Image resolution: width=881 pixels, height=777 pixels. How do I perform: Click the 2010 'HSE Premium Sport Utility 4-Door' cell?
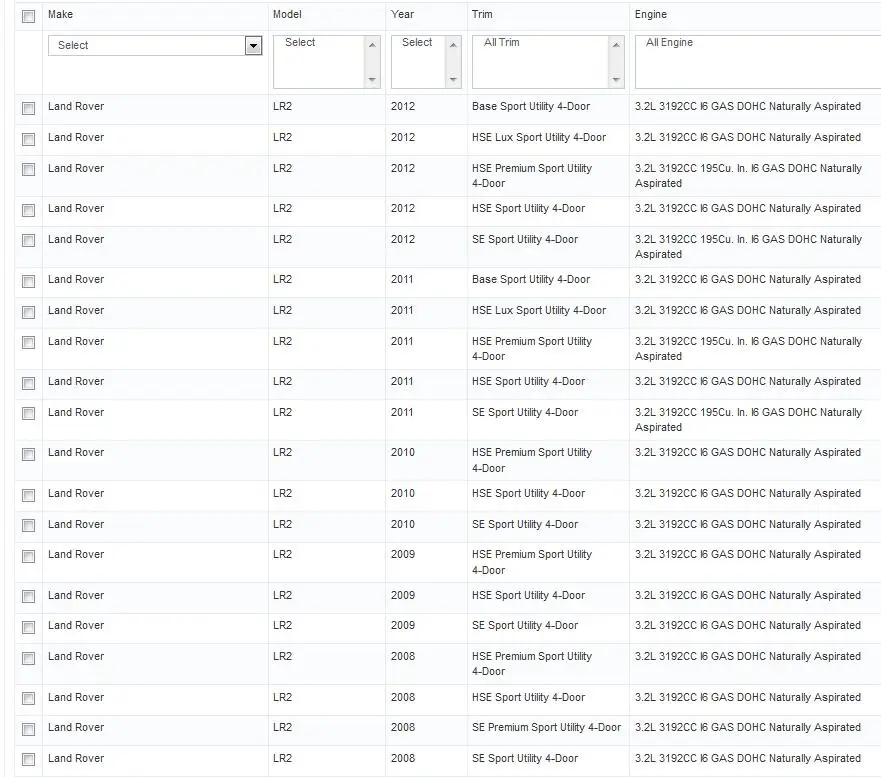(532, 460)
